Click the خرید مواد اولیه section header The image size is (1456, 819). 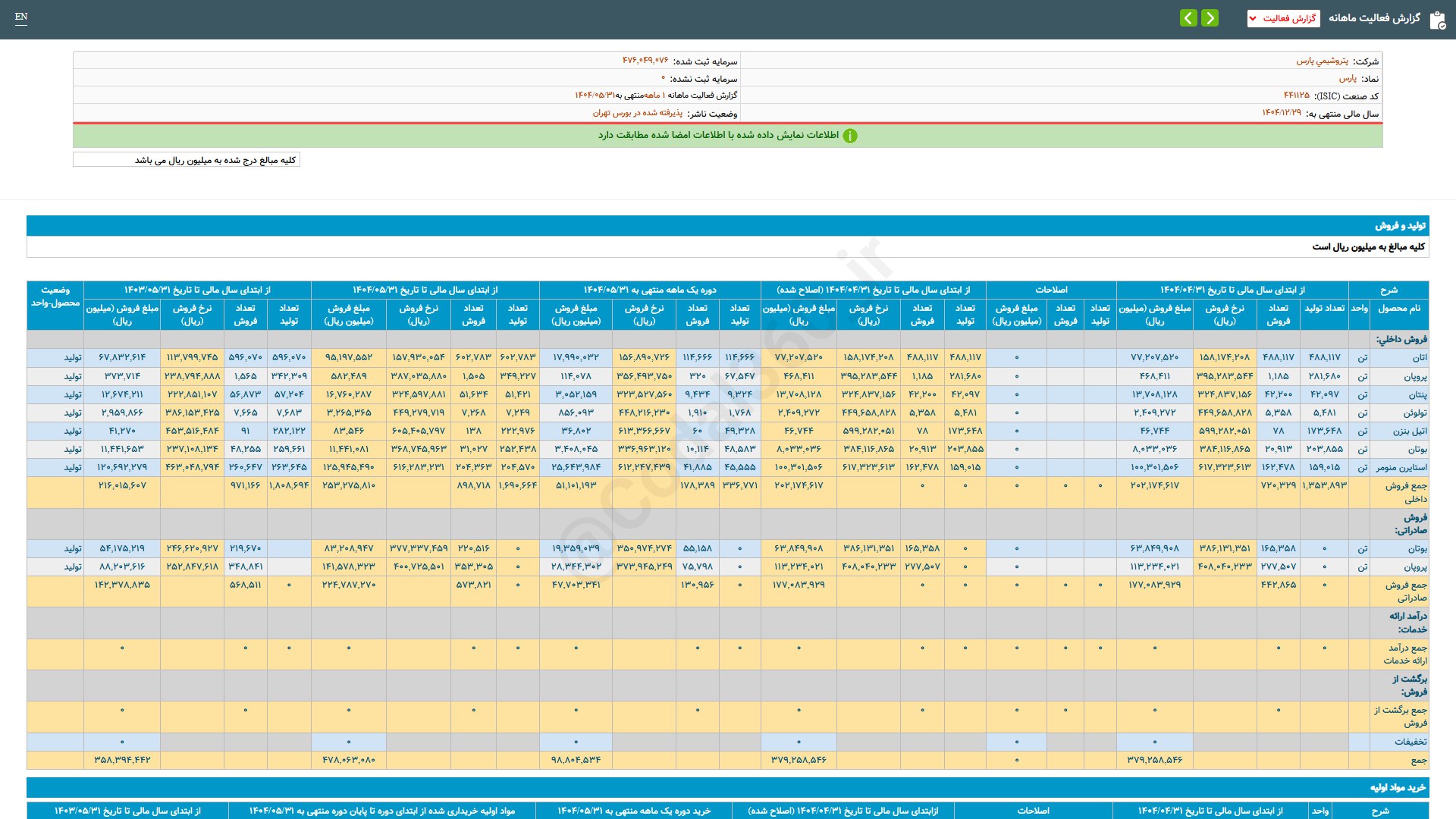pyautogui.click(x=1397, y=788)
